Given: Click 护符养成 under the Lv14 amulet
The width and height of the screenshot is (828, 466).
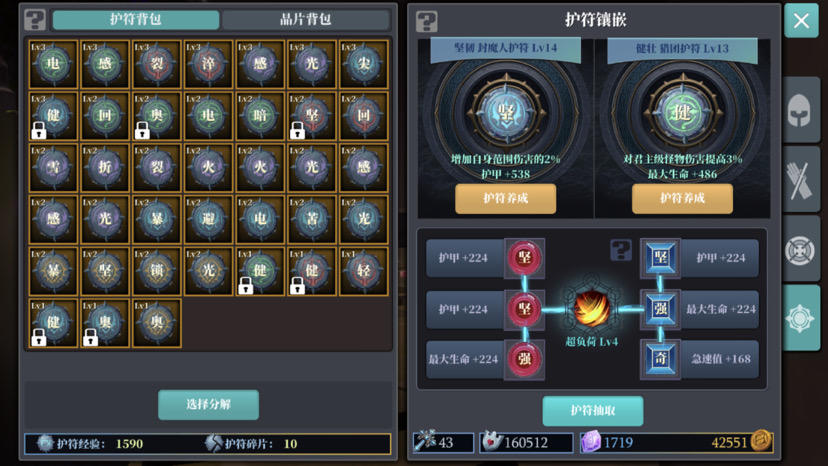Looking at the screenshot, I should pyautogui.click(x=505, y=199).
